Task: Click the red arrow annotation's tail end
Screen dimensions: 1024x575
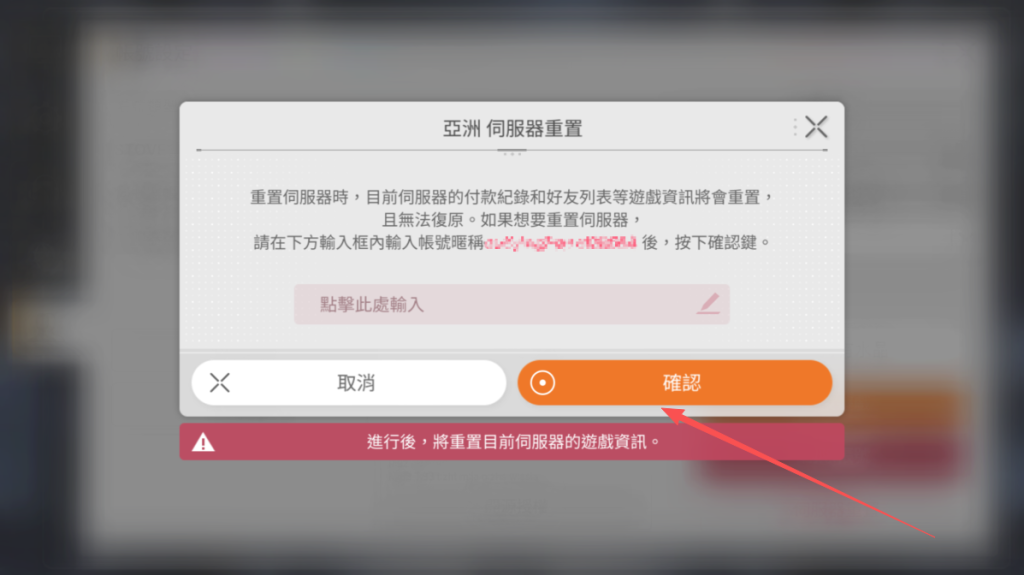Action: click(934, 537)
